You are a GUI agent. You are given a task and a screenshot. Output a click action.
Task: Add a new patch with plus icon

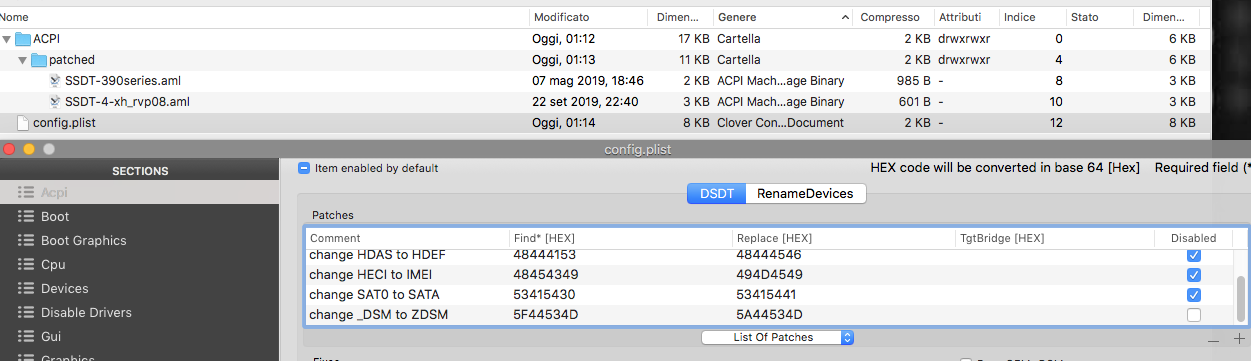point(1240,339)
